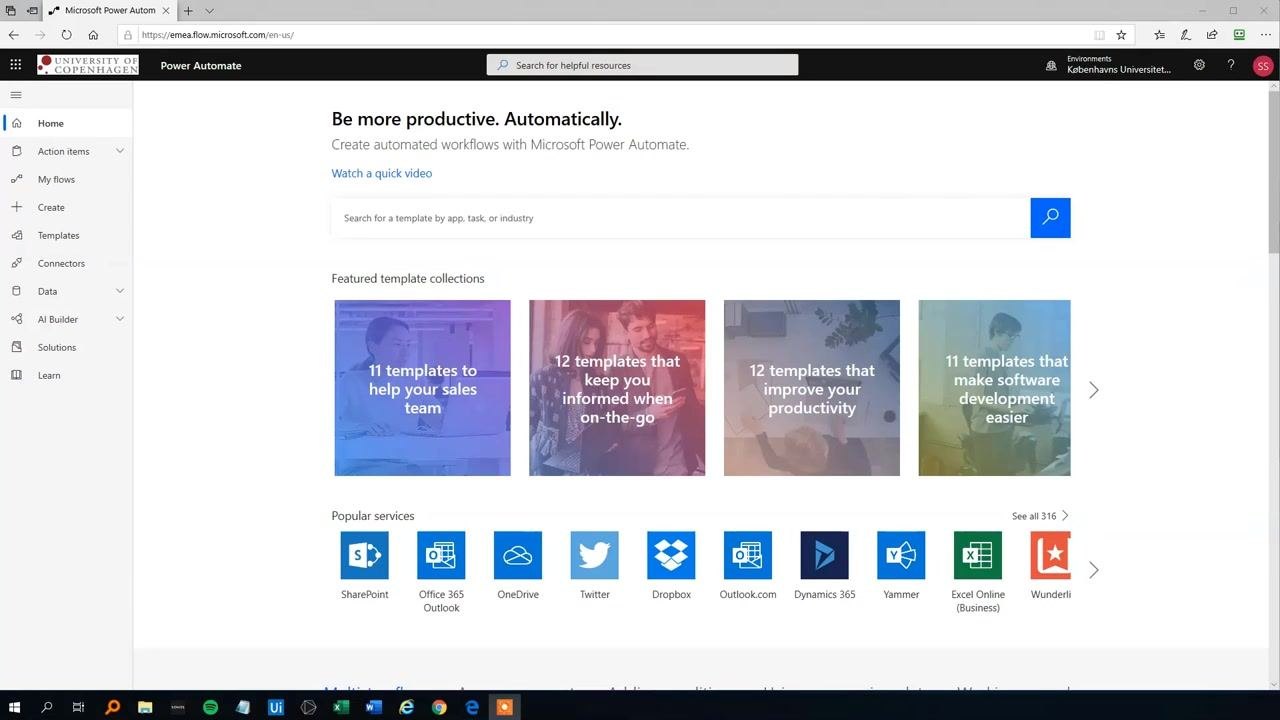Expand the Action items submenu chevron
Image resolution: width=1280 pixels, height=720 pixels.
[120, 151]
